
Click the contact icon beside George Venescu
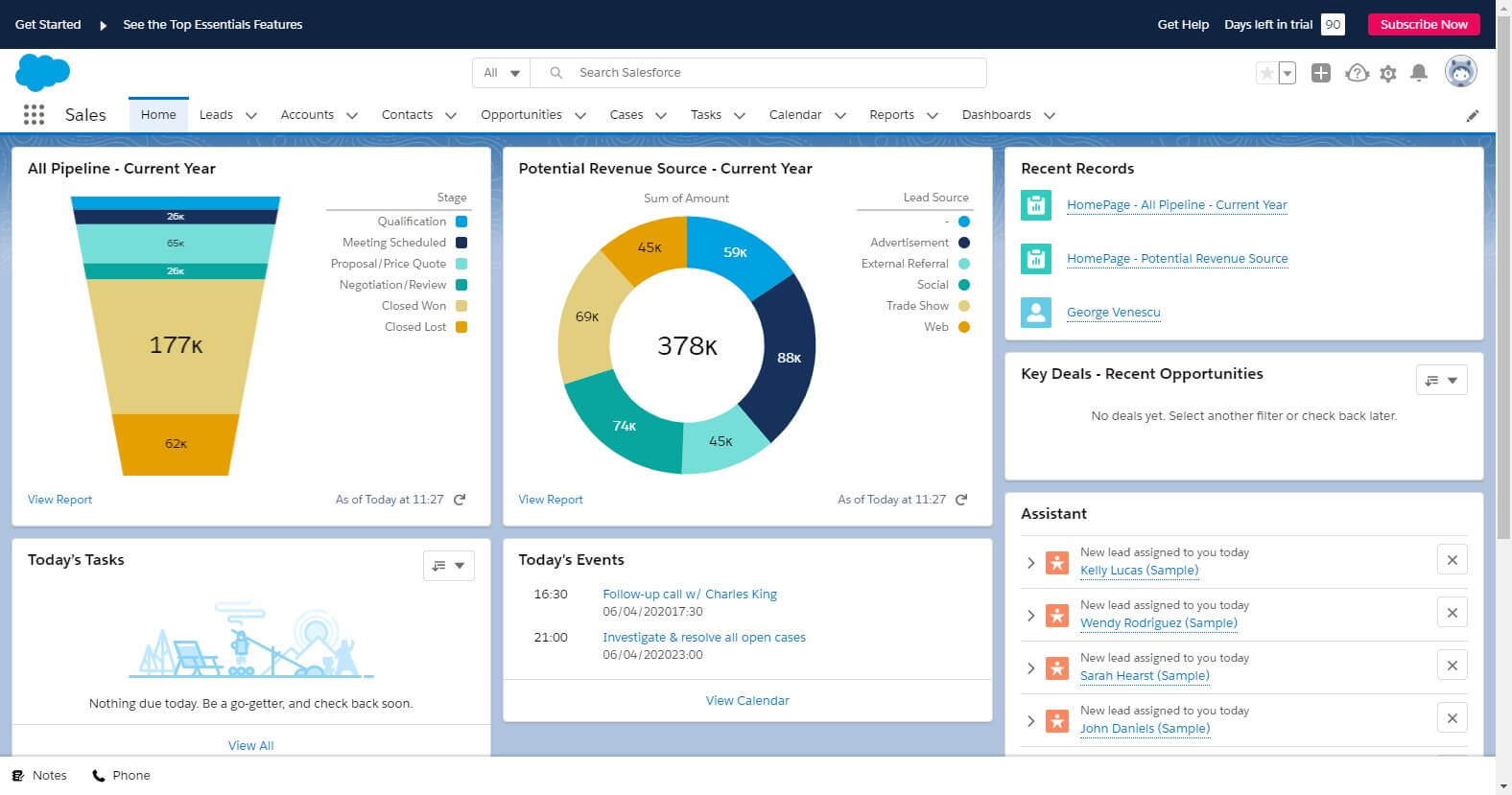pyautogui.click(x=1036, y=313)
